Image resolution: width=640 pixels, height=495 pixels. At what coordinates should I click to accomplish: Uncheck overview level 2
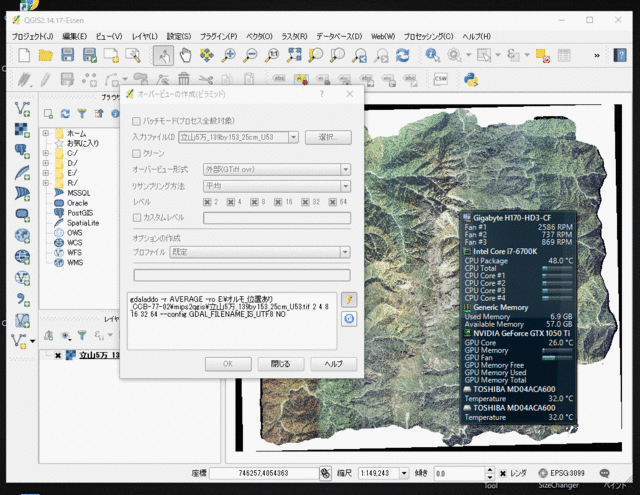(207, 202)
